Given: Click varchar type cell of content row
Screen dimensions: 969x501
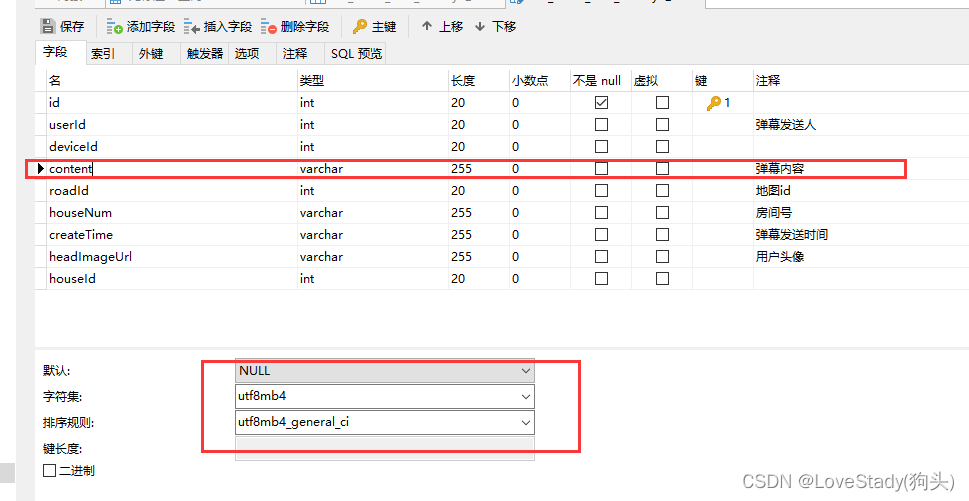Looking at the screenshot, I should click(x=373, y=169).
